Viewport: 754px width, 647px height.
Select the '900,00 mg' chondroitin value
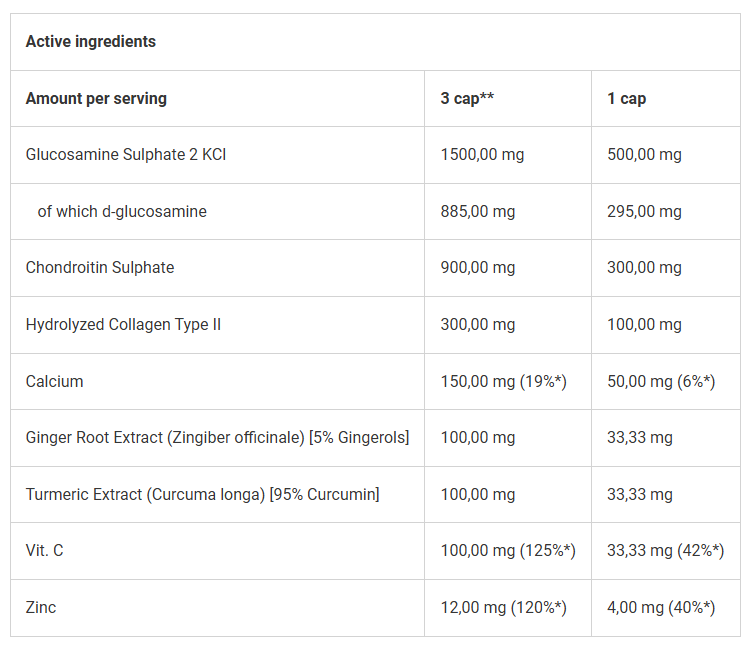[x=478, y=268]
